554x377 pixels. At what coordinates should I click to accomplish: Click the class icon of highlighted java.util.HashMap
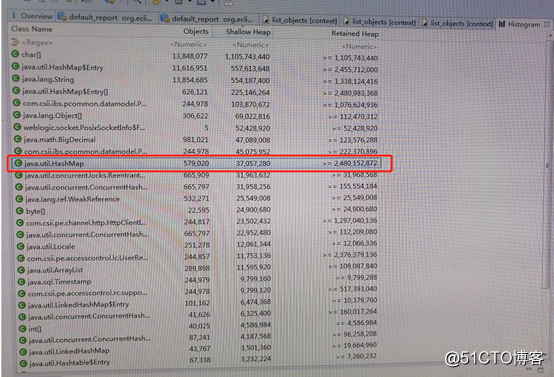pyautogui.click(x=18, y=163)
